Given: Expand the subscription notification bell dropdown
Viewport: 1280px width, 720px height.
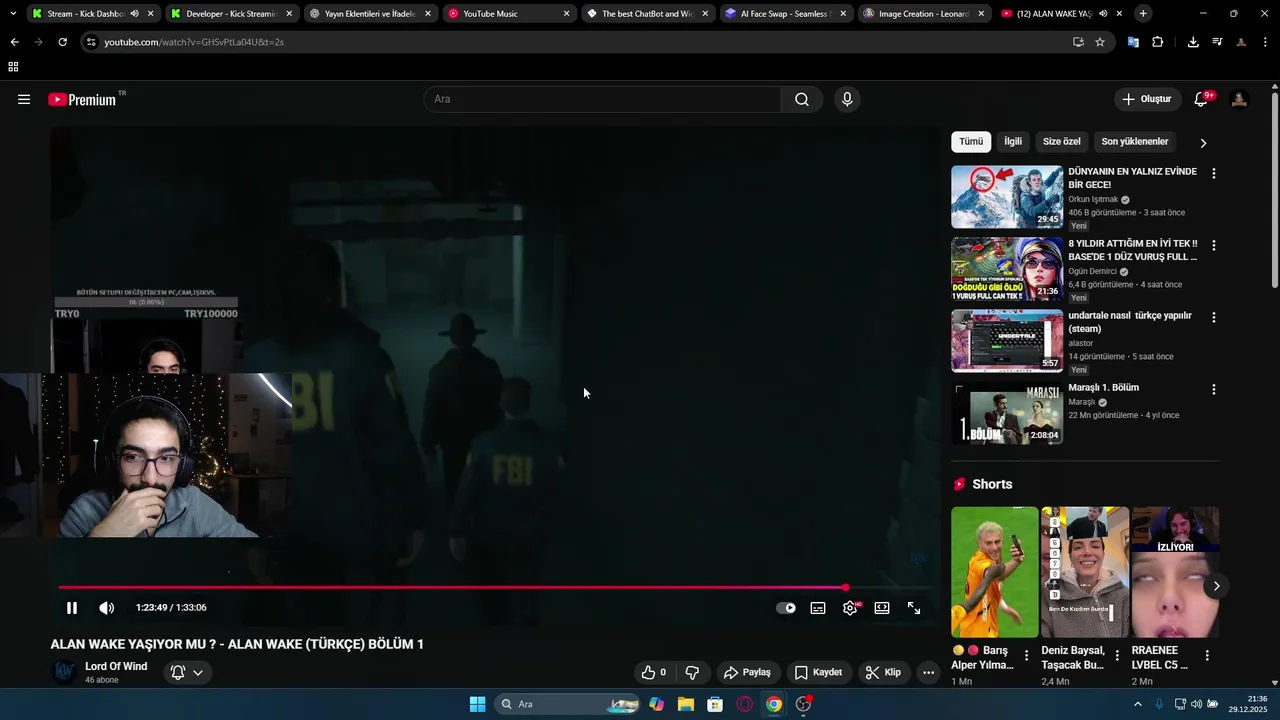Looking at the screenshot, I should [x=187, y=672].
